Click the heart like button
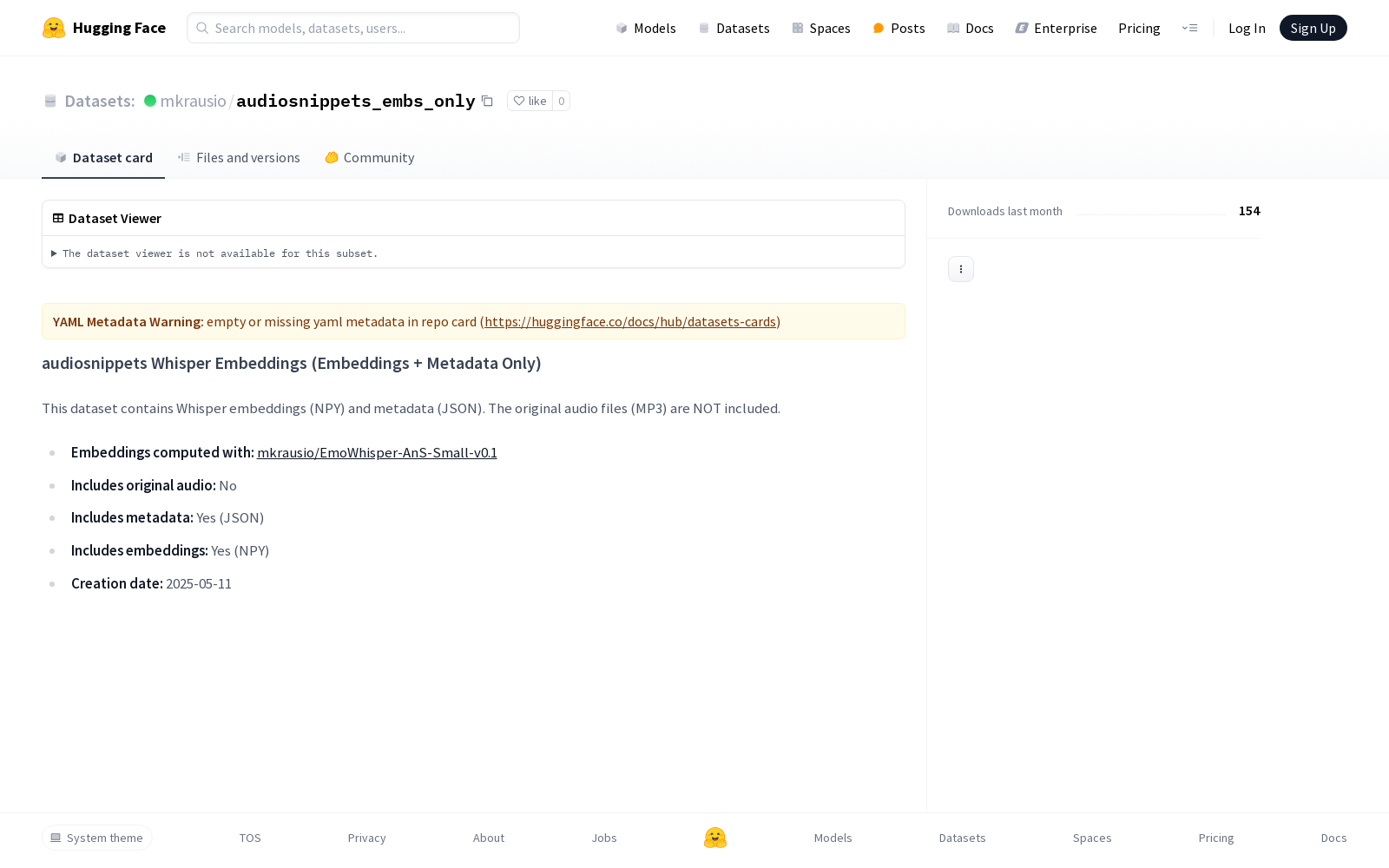1389x868 pixels. coord(530,101)
